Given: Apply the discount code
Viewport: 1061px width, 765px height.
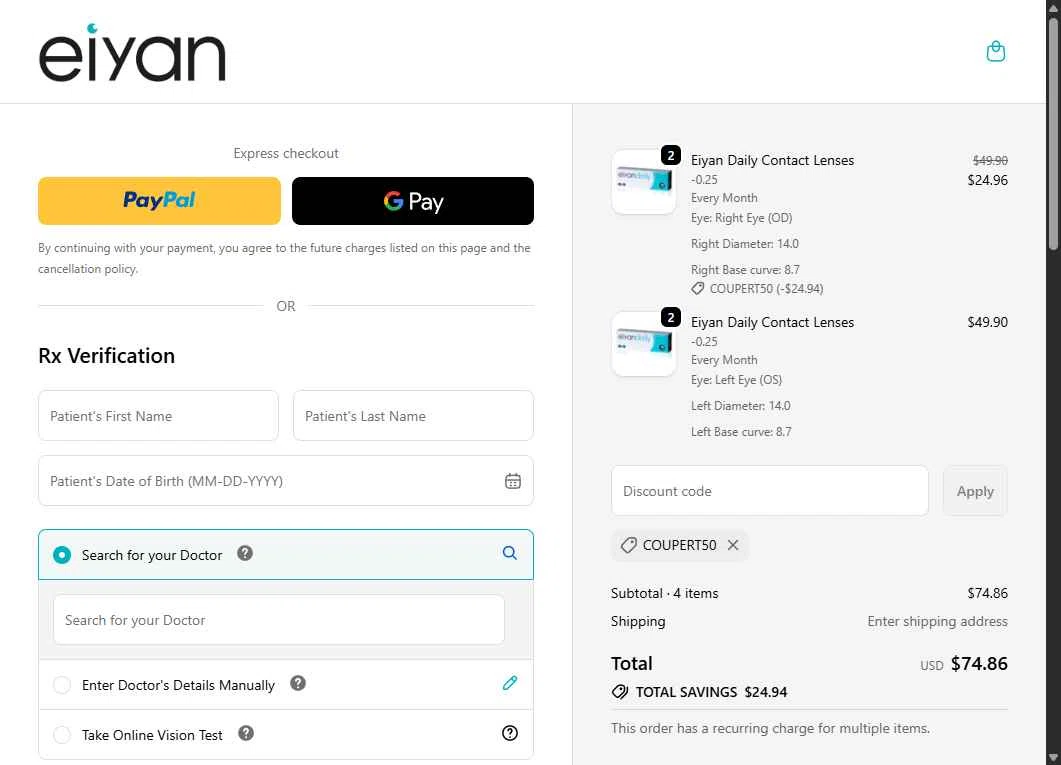Looking at the screenshot, I should click(975, 491).
